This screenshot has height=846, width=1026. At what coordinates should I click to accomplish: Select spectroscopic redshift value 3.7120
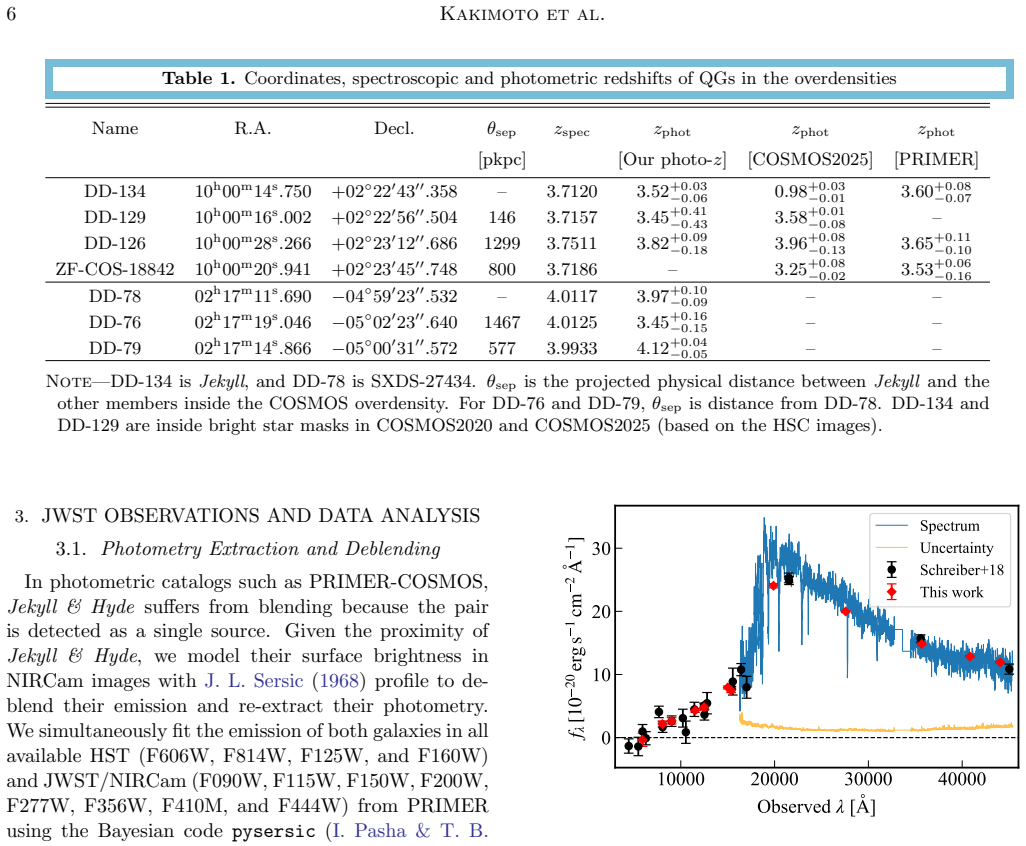(572, 191)
